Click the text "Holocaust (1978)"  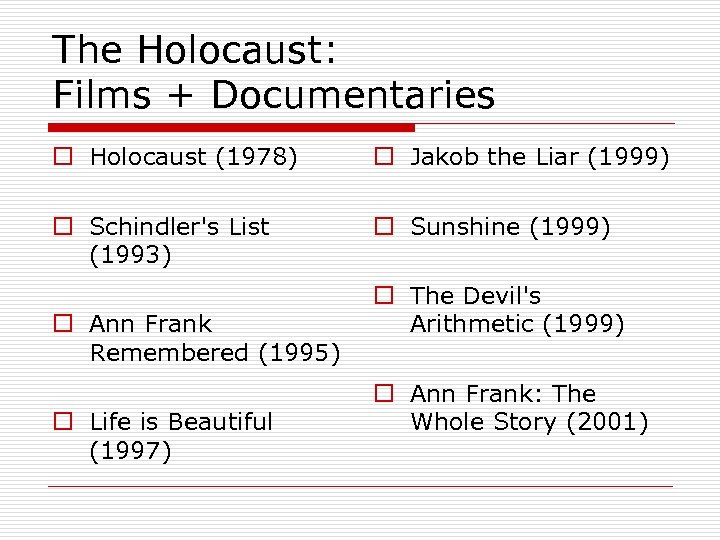coord(193,157)
